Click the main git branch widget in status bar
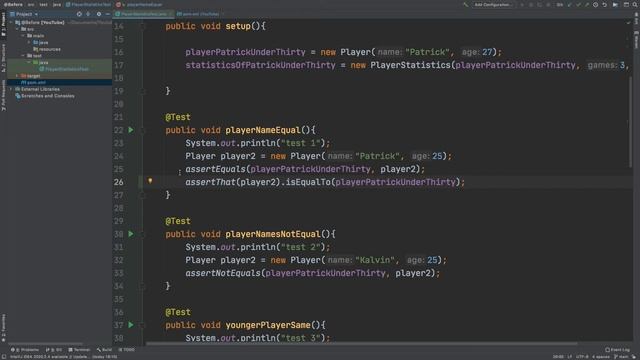The image size is (640, 360). point(621,357)
